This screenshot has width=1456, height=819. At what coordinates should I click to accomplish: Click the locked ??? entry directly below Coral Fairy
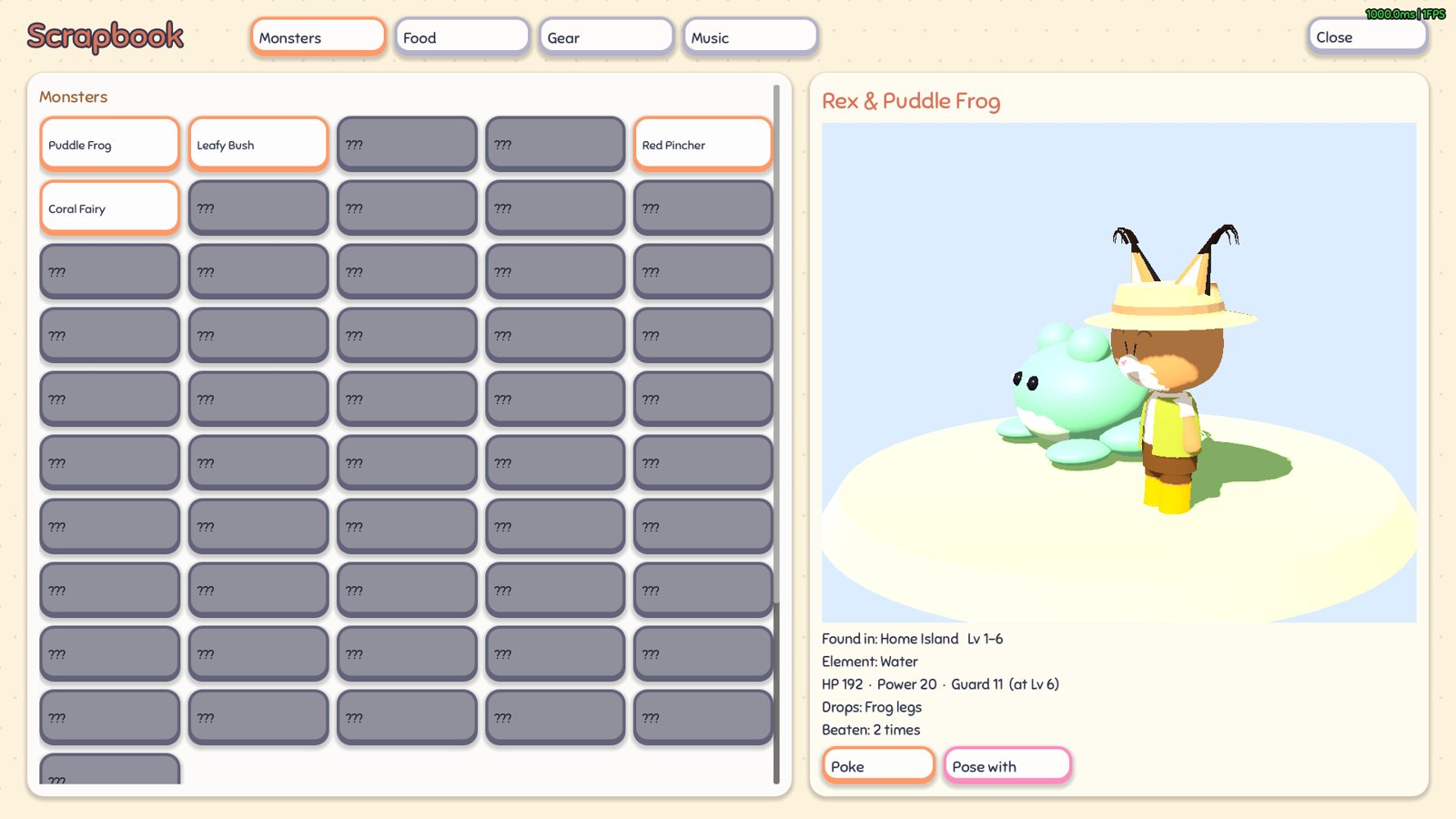(x=109, y=272)
